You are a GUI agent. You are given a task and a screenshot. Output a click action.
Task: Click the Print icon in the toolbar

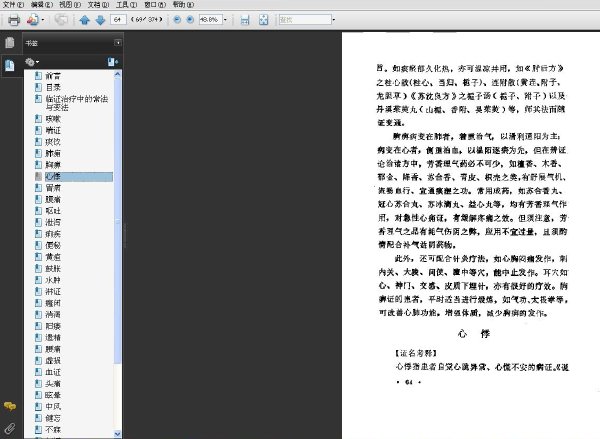pyautogui.click(x=14, y=20)
